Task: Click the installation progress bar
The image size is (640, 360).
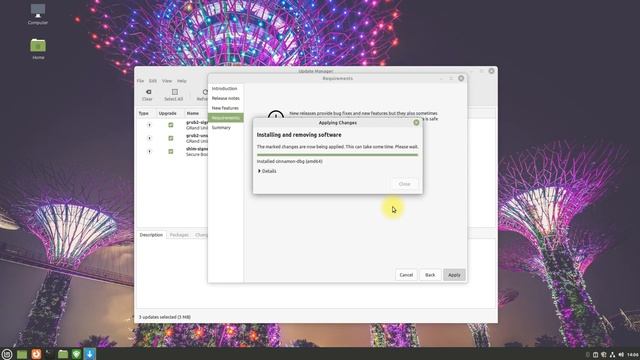Action: [x=338, y=155]
